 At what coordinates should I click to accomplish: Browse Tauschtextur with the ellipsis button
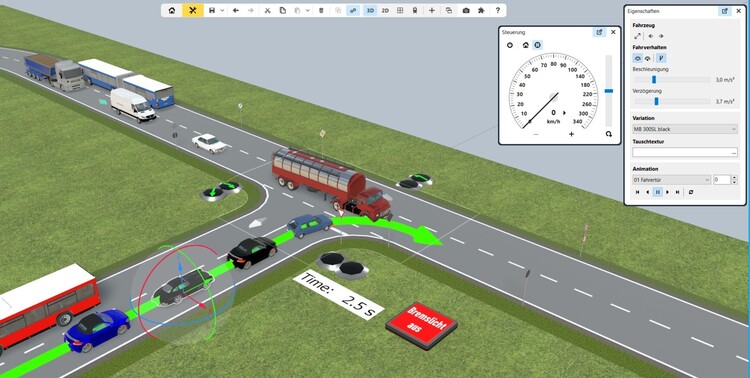click(734, 153)
